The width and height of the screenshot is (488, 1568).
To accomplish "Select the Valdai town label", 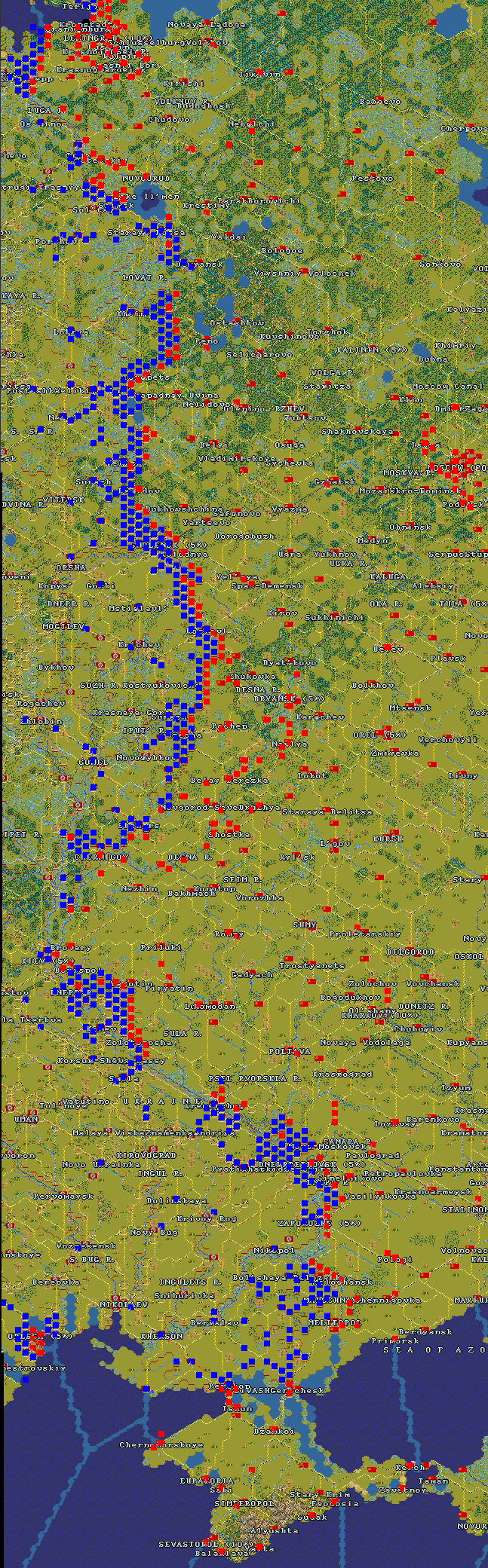I will (228, 237).
